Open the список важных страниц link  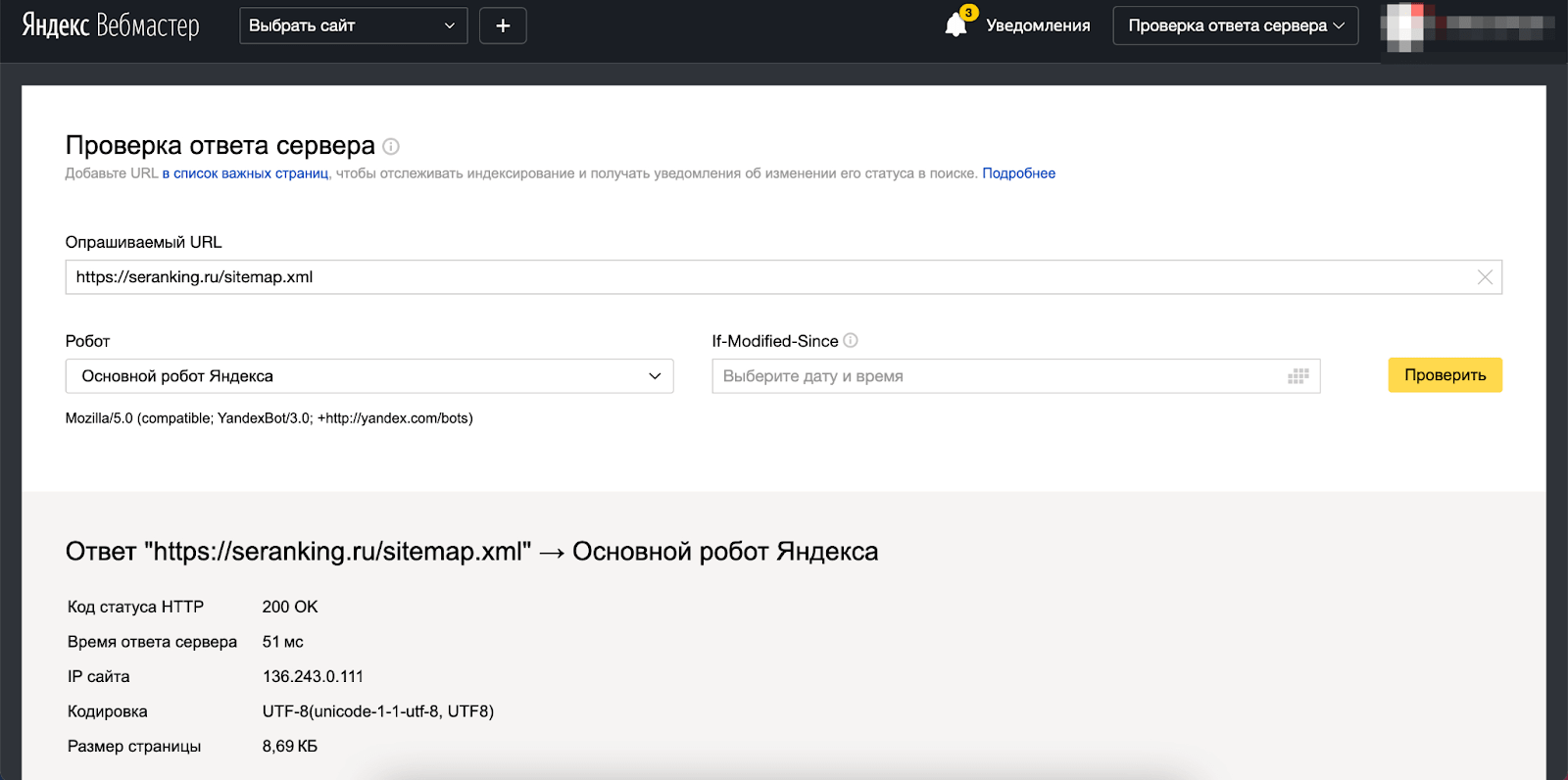[x=245, y=173]
